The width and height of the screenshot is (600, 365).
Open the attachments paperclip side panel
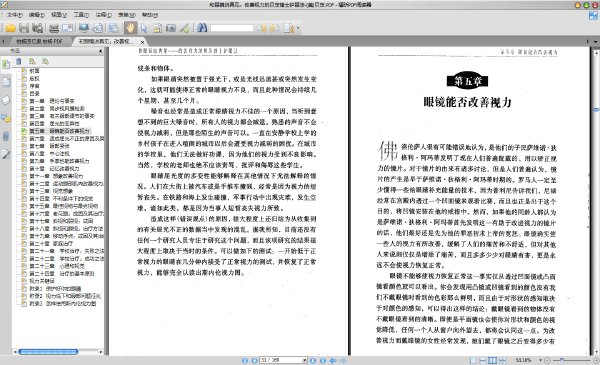coord(6,136)
